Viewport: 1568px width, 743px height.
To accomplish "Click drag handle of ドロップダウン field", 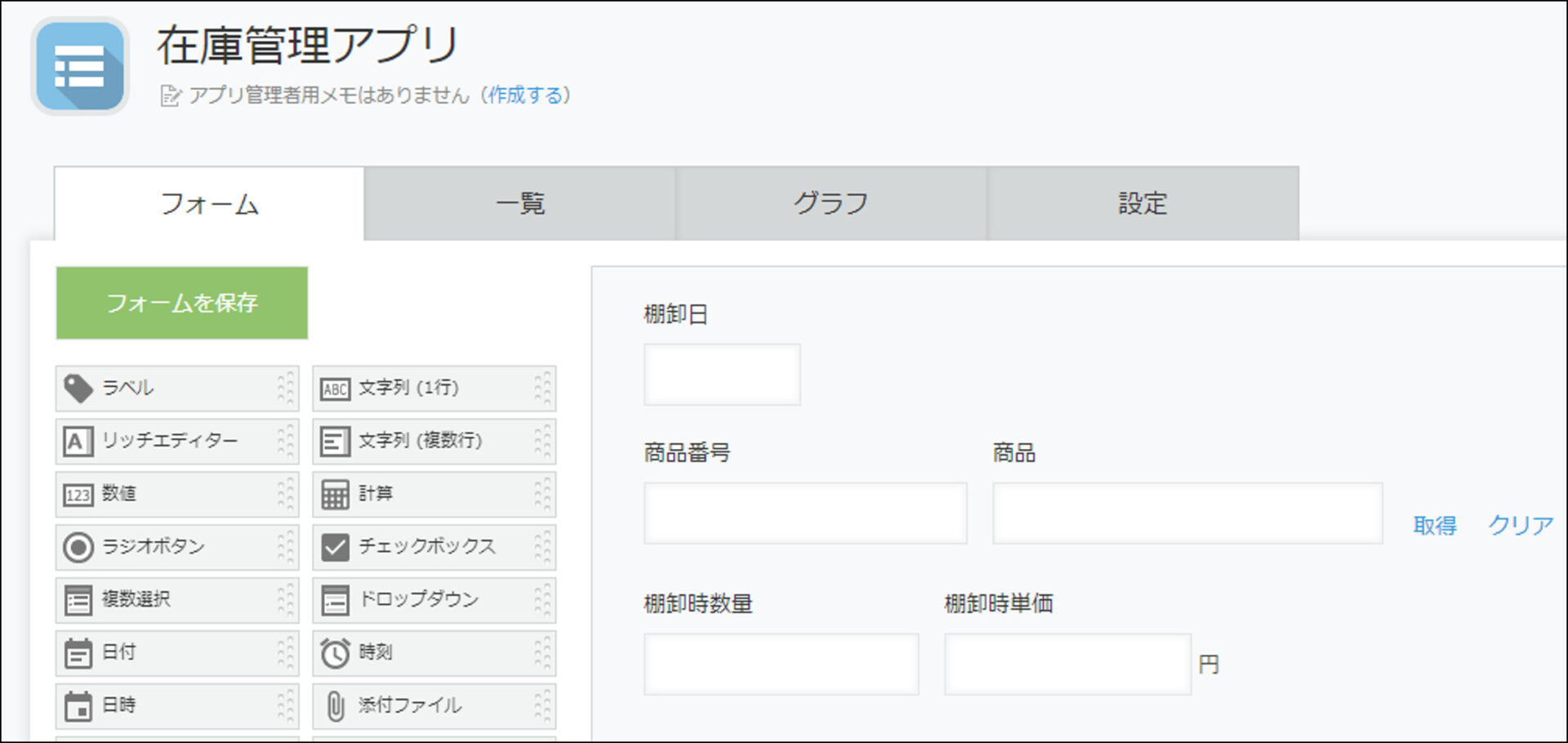I will [542, 600].
